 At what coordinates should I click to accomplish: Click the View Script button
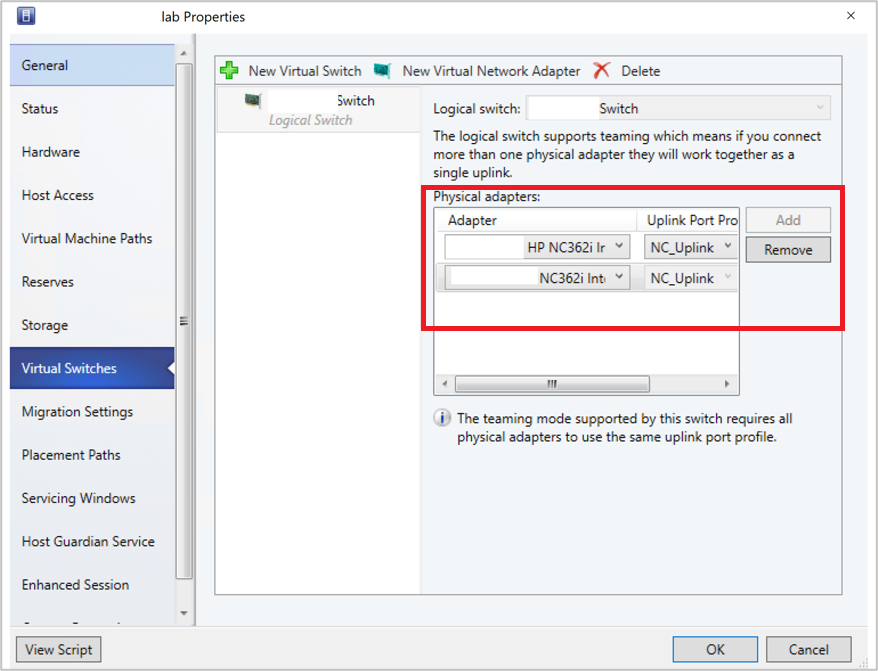59,650
